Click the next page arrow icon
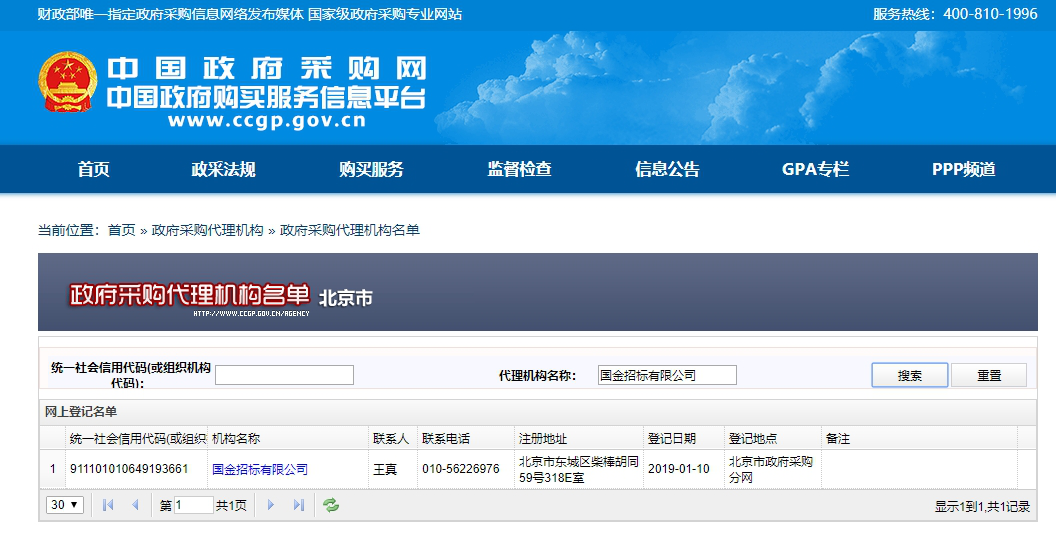The height and width of the screenshot is (537, 1056). [x=270, y=505]
